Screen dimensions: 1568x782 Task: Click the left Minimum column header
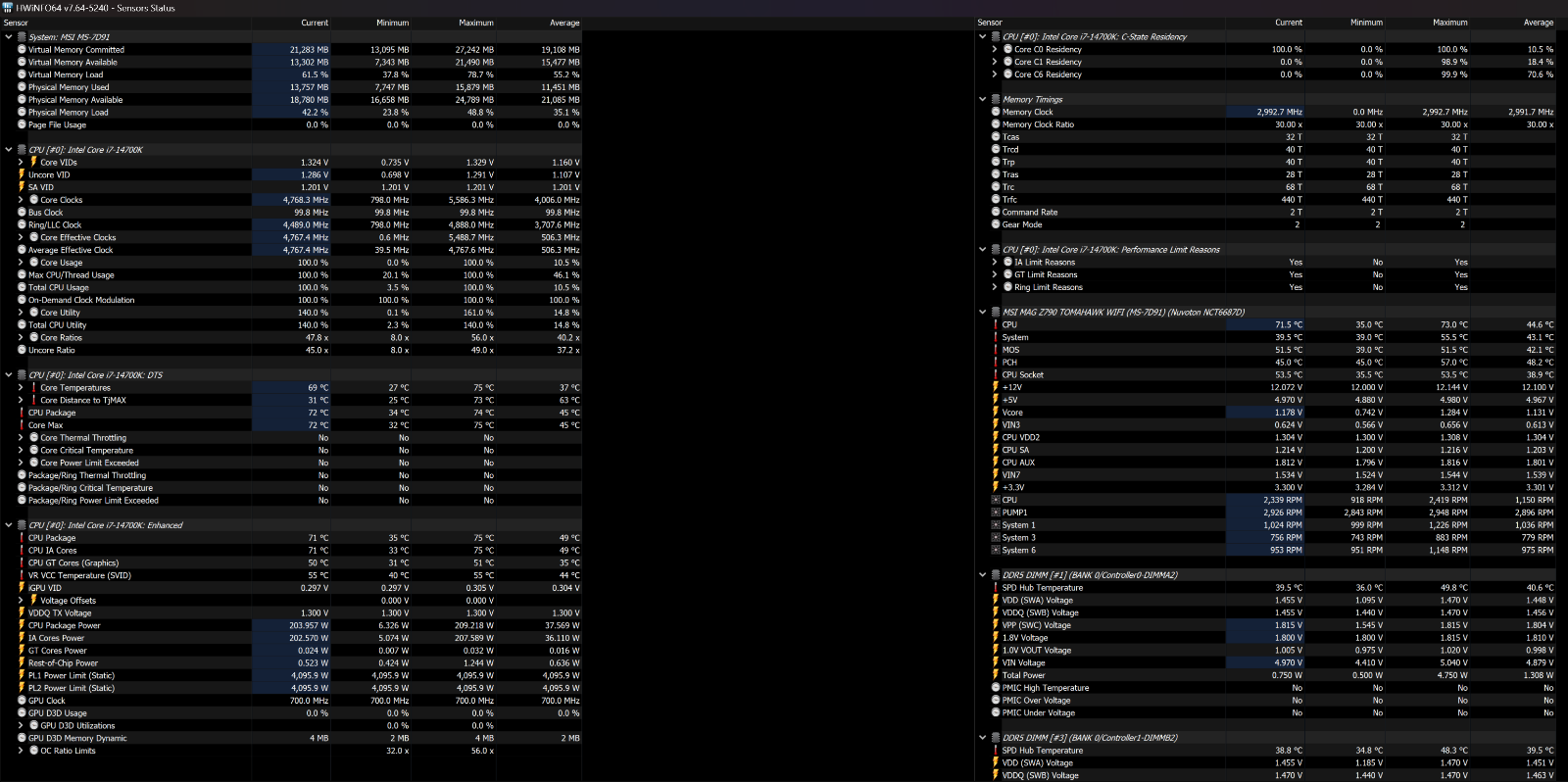pos(393,23)
